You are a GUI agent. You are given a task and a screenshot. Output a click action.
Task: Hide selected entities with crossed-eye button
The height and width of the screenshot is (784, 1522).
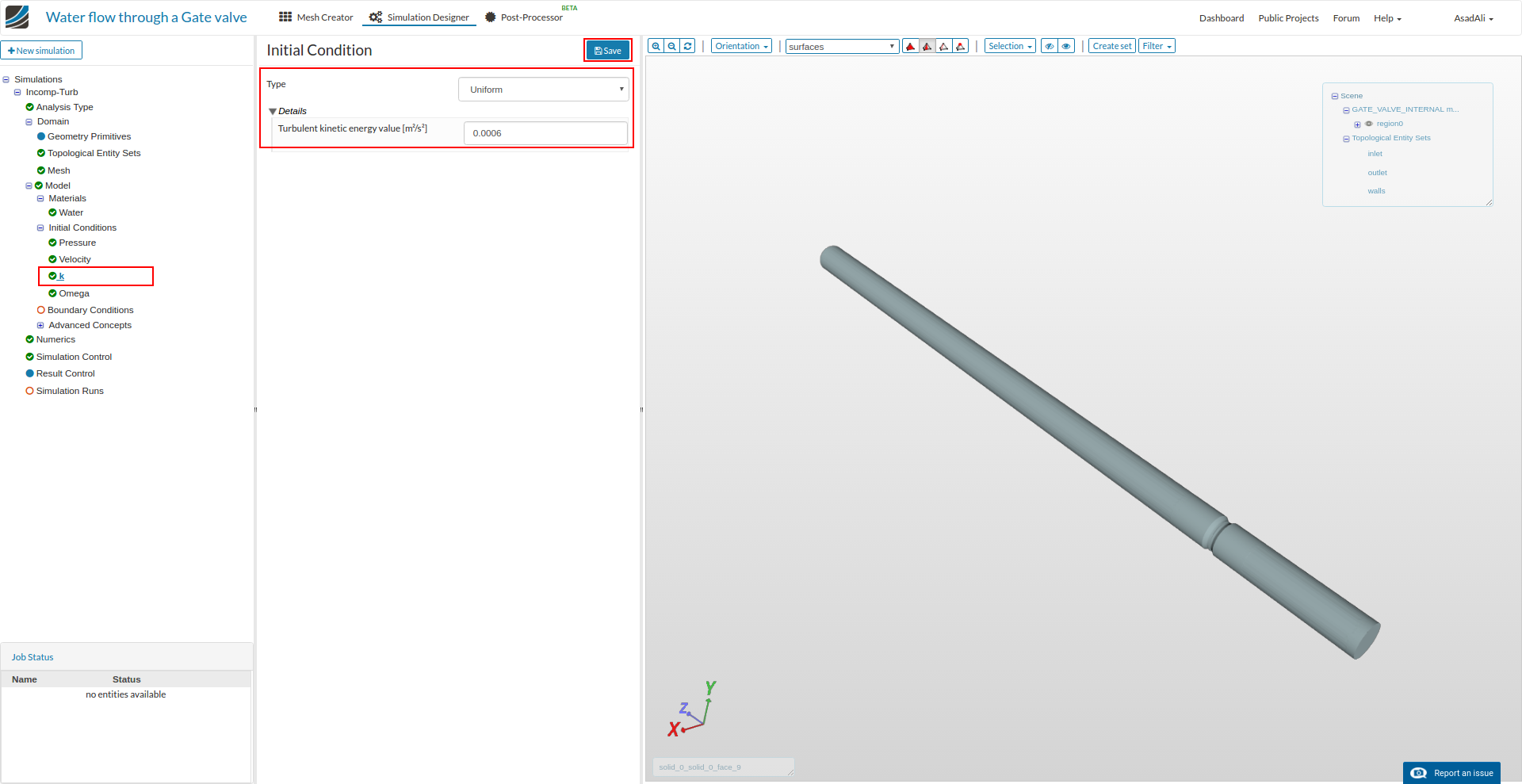click(1050, 46)
